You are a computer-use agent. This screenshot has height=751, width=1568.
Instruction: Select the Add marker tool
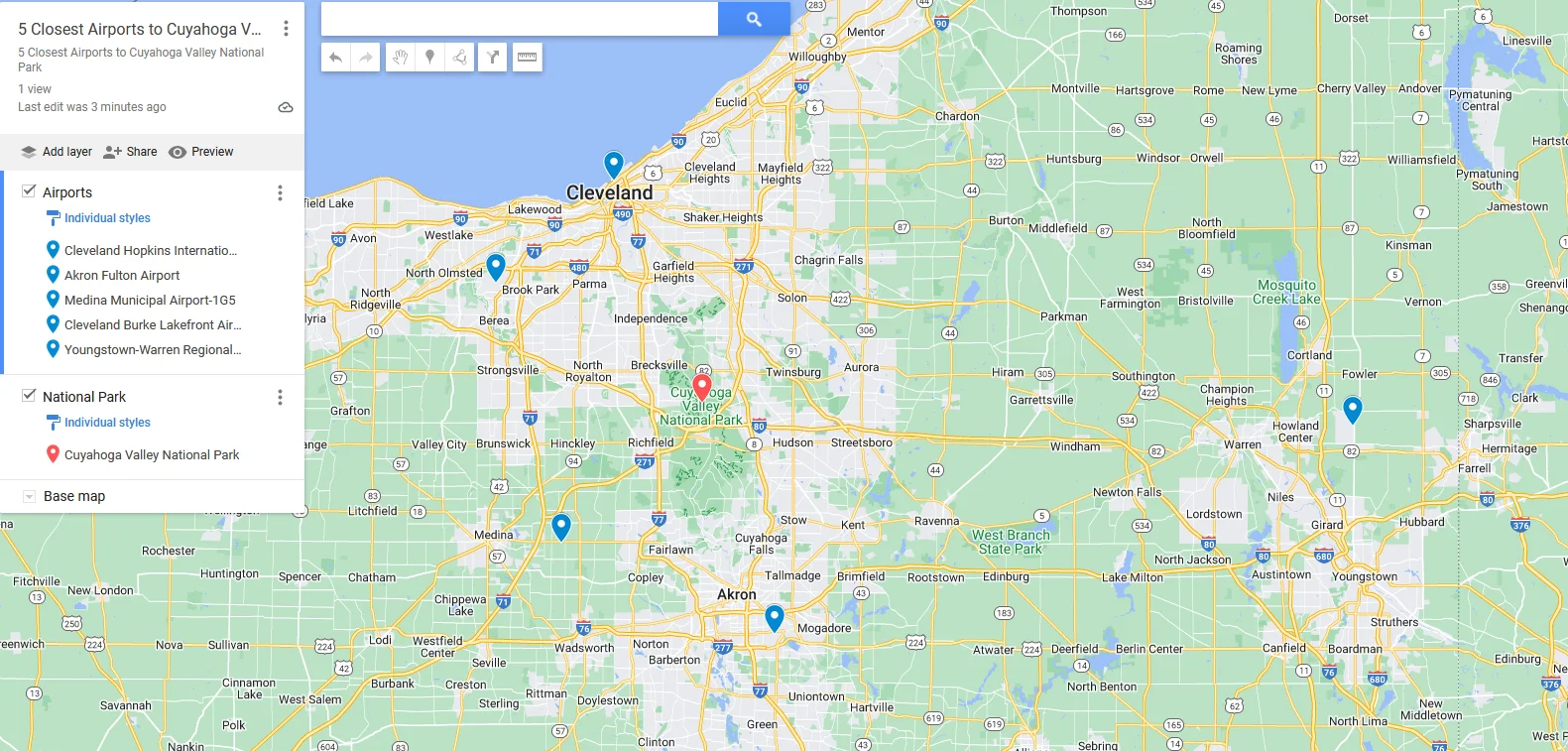click(x=429, y=58)
